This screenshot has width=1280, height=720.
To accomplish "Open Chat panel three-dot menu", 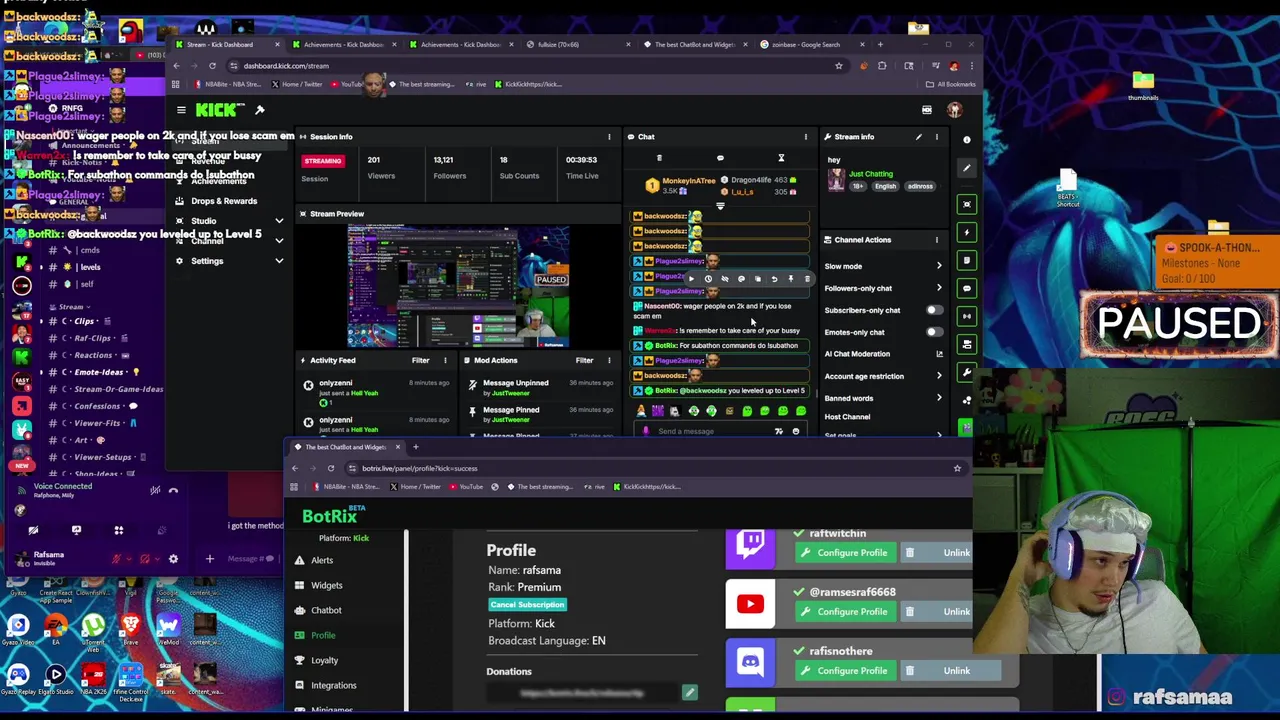I will (805, 137).
